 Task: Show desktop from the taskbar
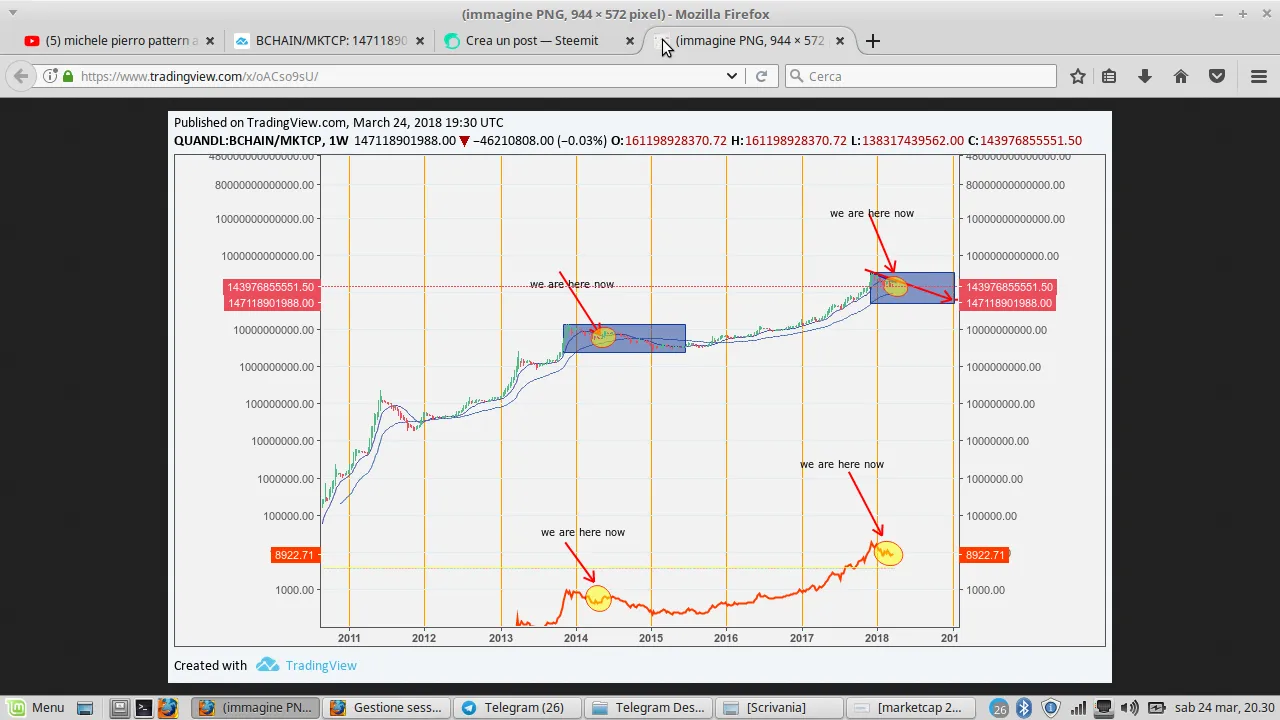pyautogui.click(x=85, y=708)
